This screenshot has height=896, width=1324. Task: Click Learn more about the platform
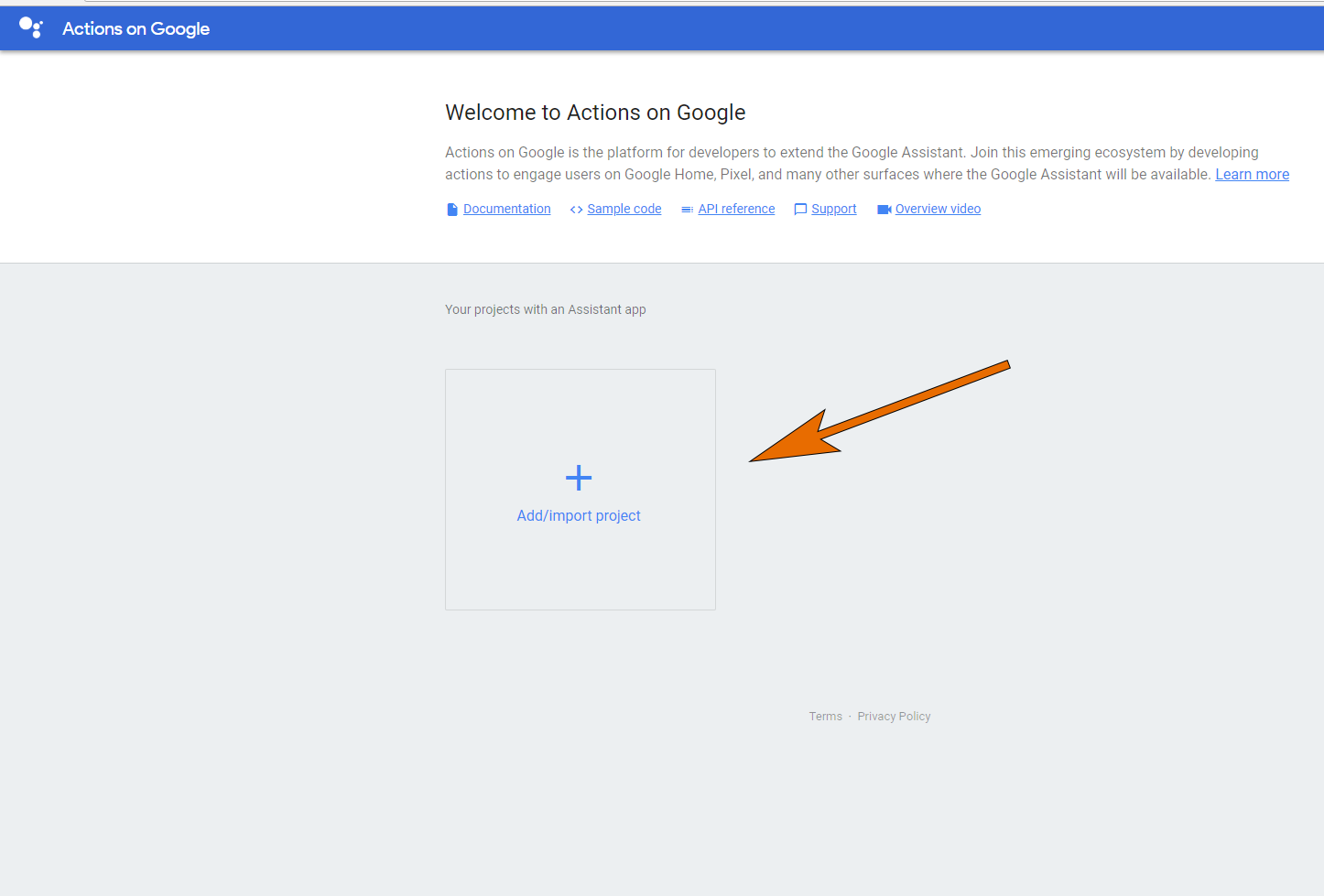coord(1252,174)
